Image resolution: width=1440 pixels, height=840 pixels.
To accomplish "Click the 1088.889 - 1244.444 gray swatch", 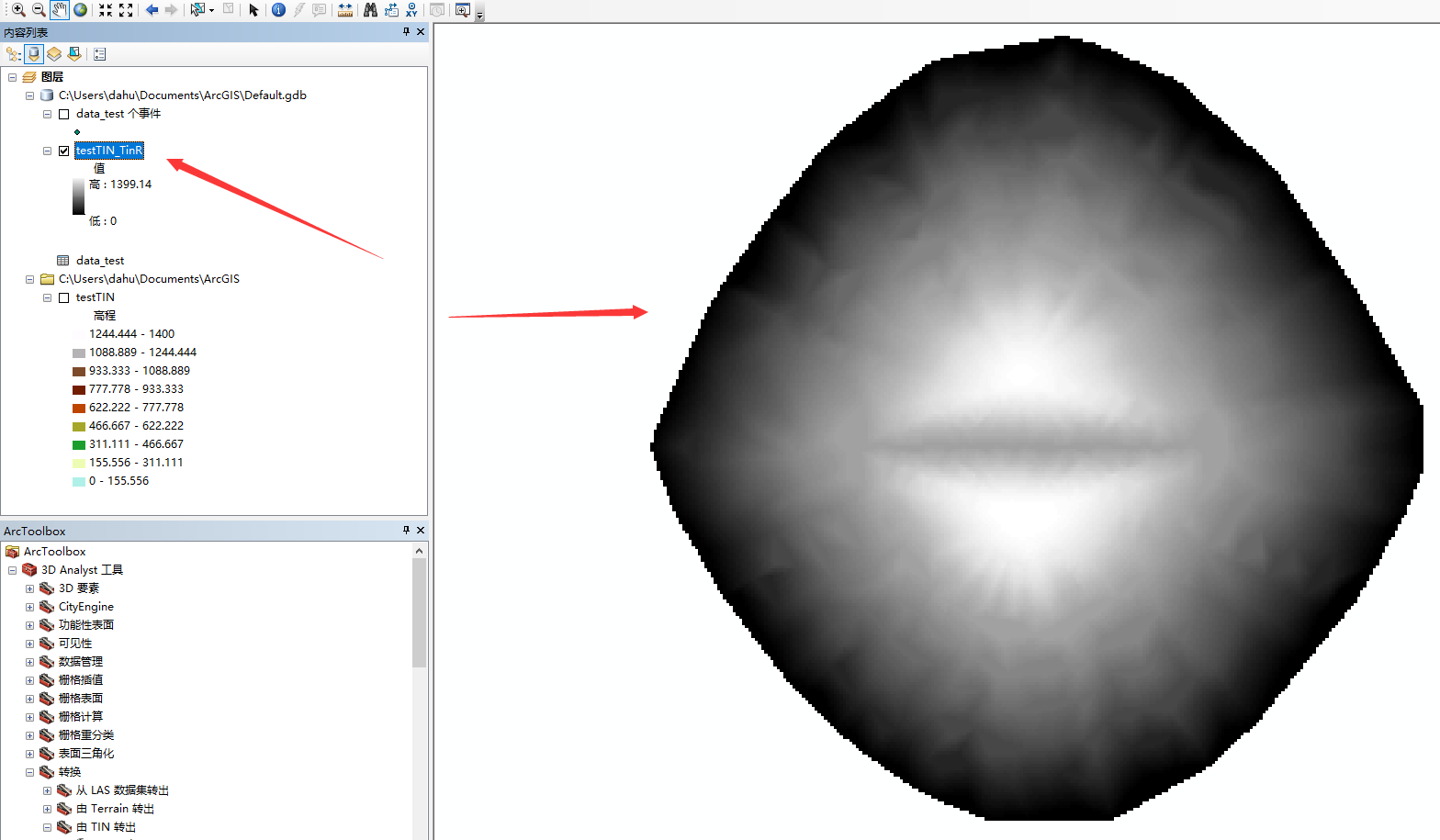I will tap(79, 353).
